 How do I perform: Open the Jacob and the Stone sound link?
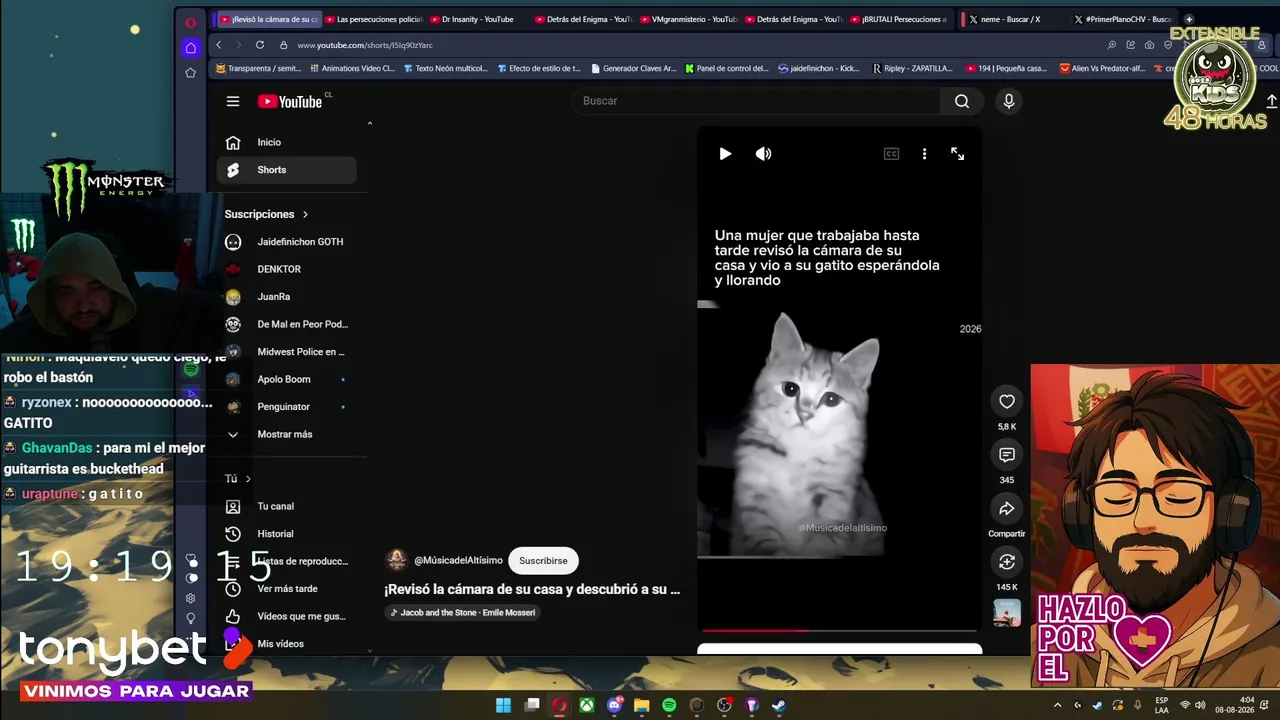pos(462,612)
